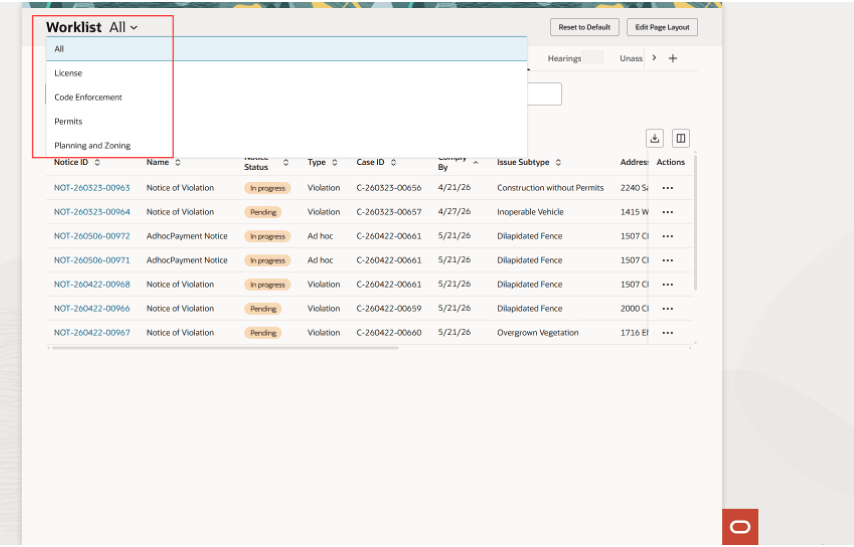The image size is (854, 547).
Task: Open notice NOT-260323-00964
Action: 92,212
